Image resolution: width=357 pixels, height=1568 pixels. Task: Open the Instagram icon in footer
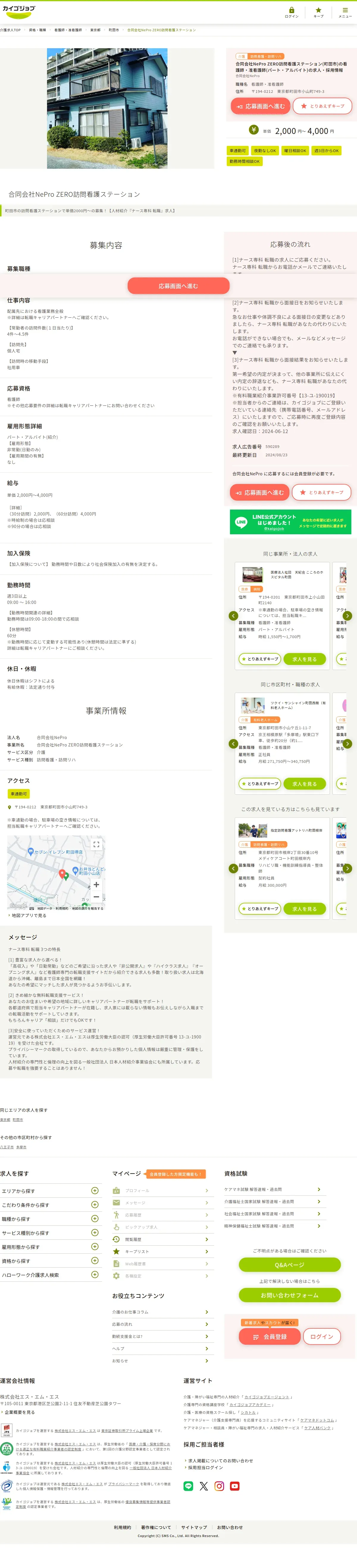[x=220, y=1486]
